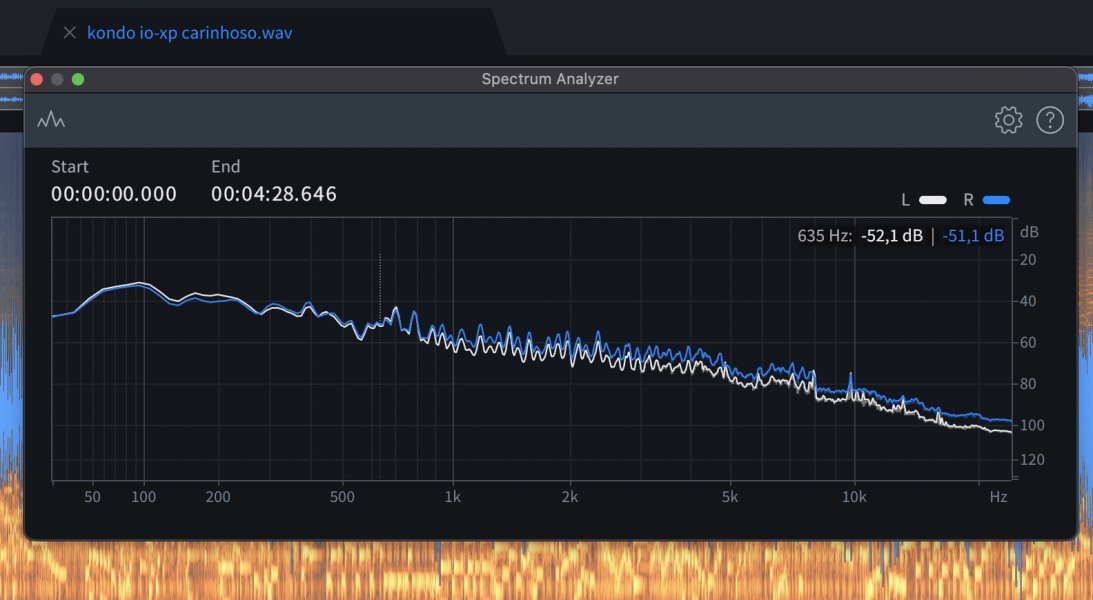This screenshot has height=600, width=1093.
Task: Click the -52,1 dB left channel readout
Action: pos(892,236)
